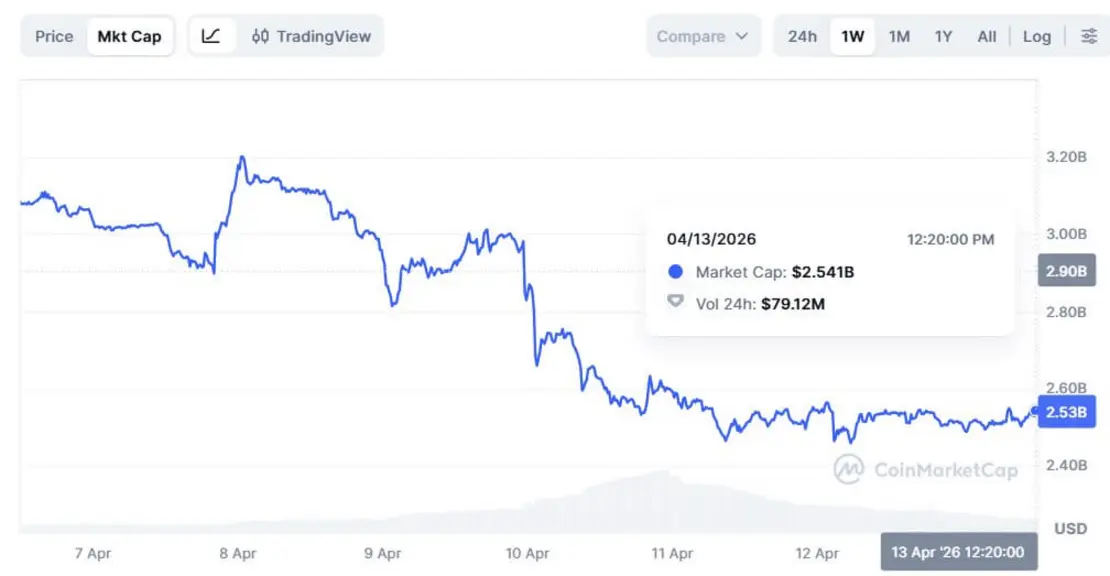Image resolution: width=1110 pixels, height=576 pixels.
Task: Click the 13 Apr '26 12:20:00 time marker
Action: (959, 552)
